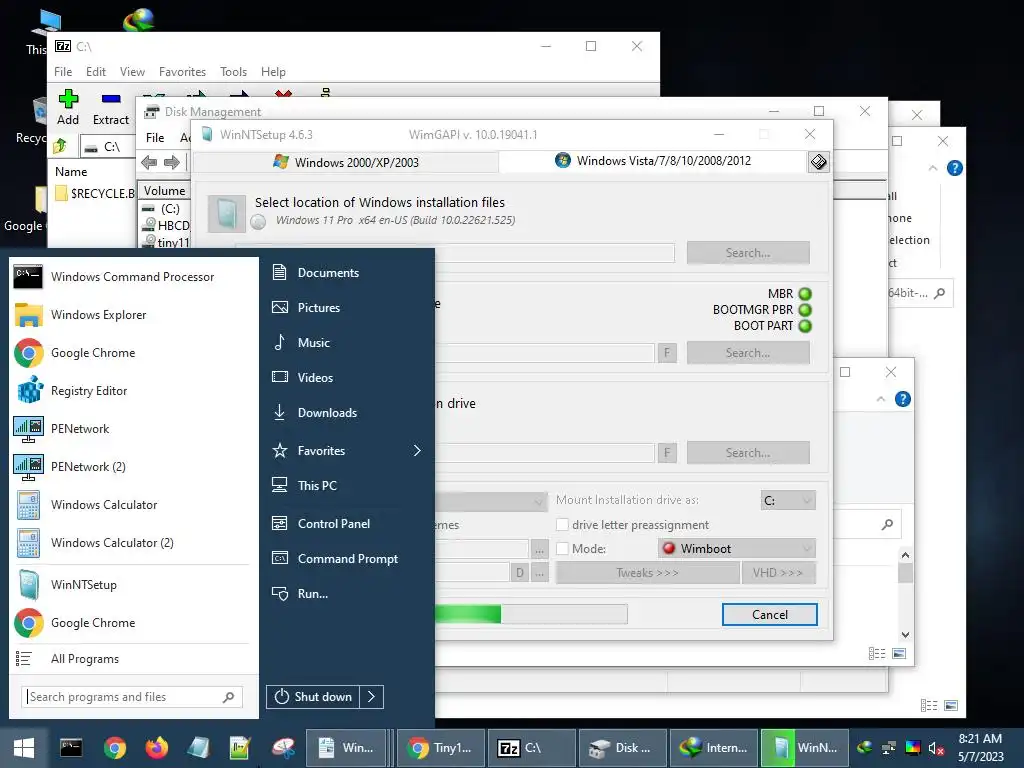Click Search... for installation files location

click(x=748, y=253)
